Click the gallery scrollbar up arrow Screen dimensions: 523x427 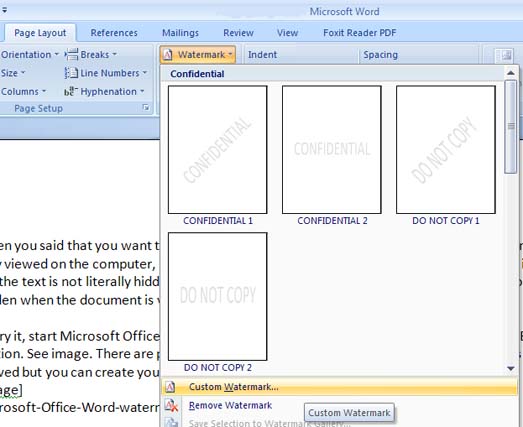511,73
